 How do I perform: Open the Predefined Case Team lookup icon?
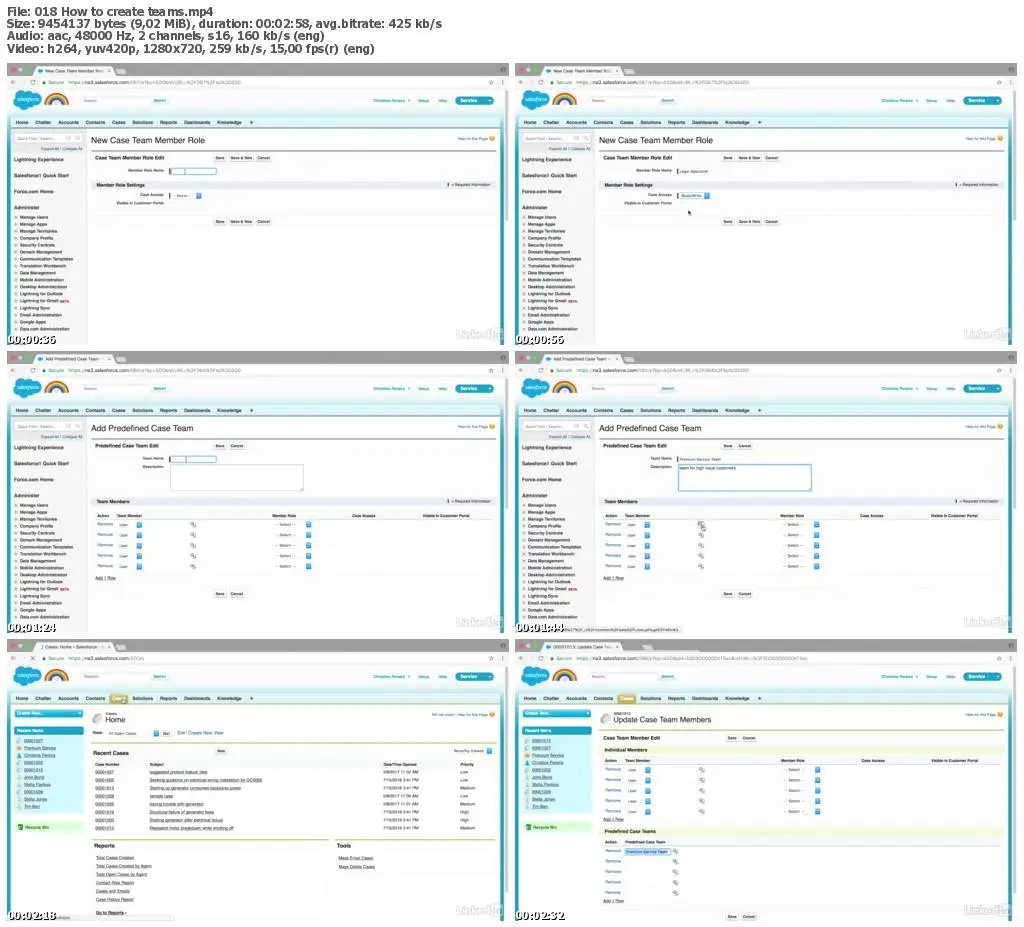click(x=677, y=851)
